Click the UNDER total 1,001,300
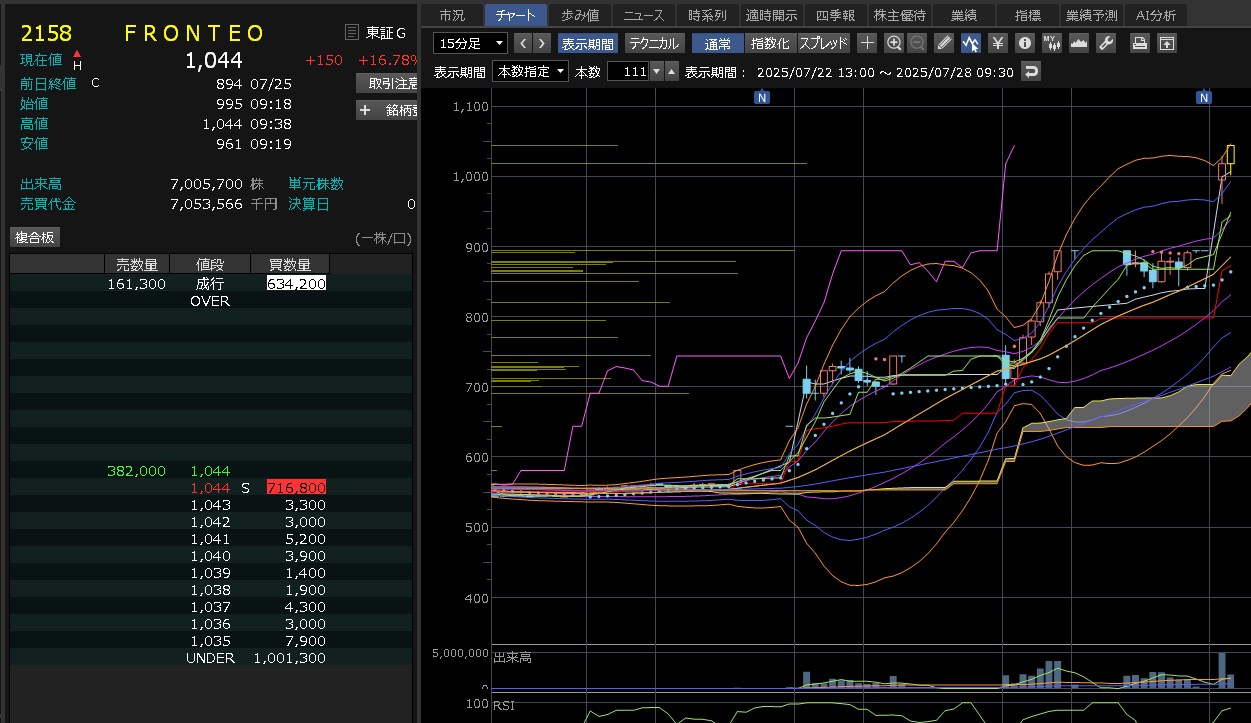 pos(290,658)
